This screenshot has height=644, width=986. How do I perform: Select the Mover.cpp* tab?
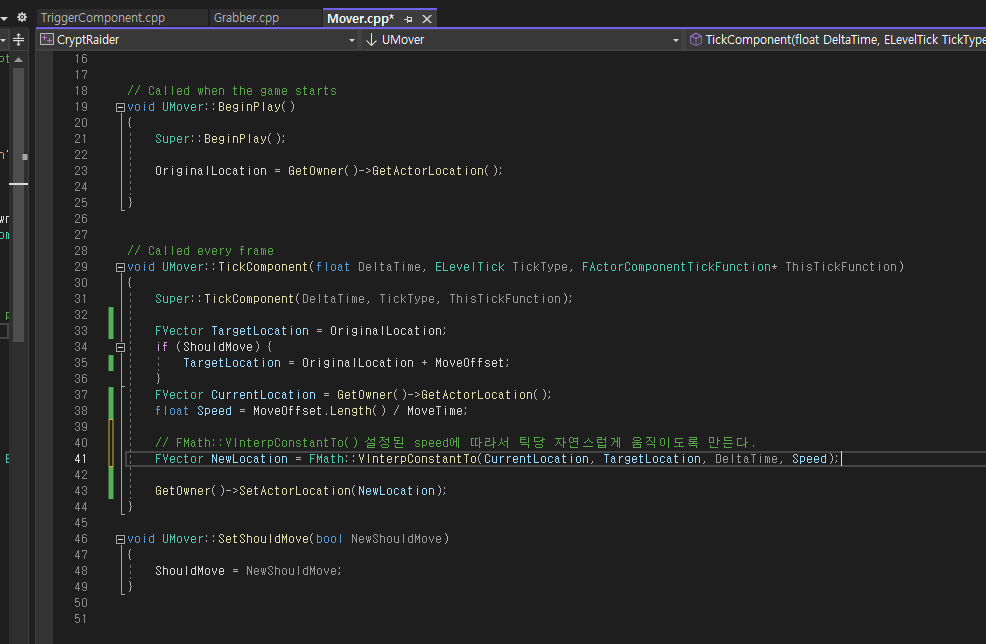(360, 18)
